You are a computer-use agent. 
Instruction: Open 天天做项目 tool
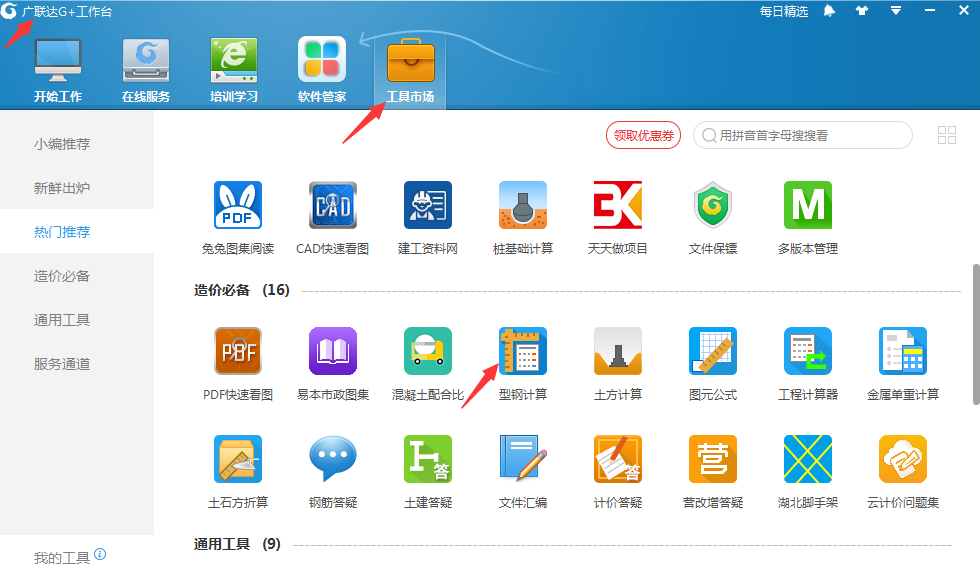click(618, 206)
